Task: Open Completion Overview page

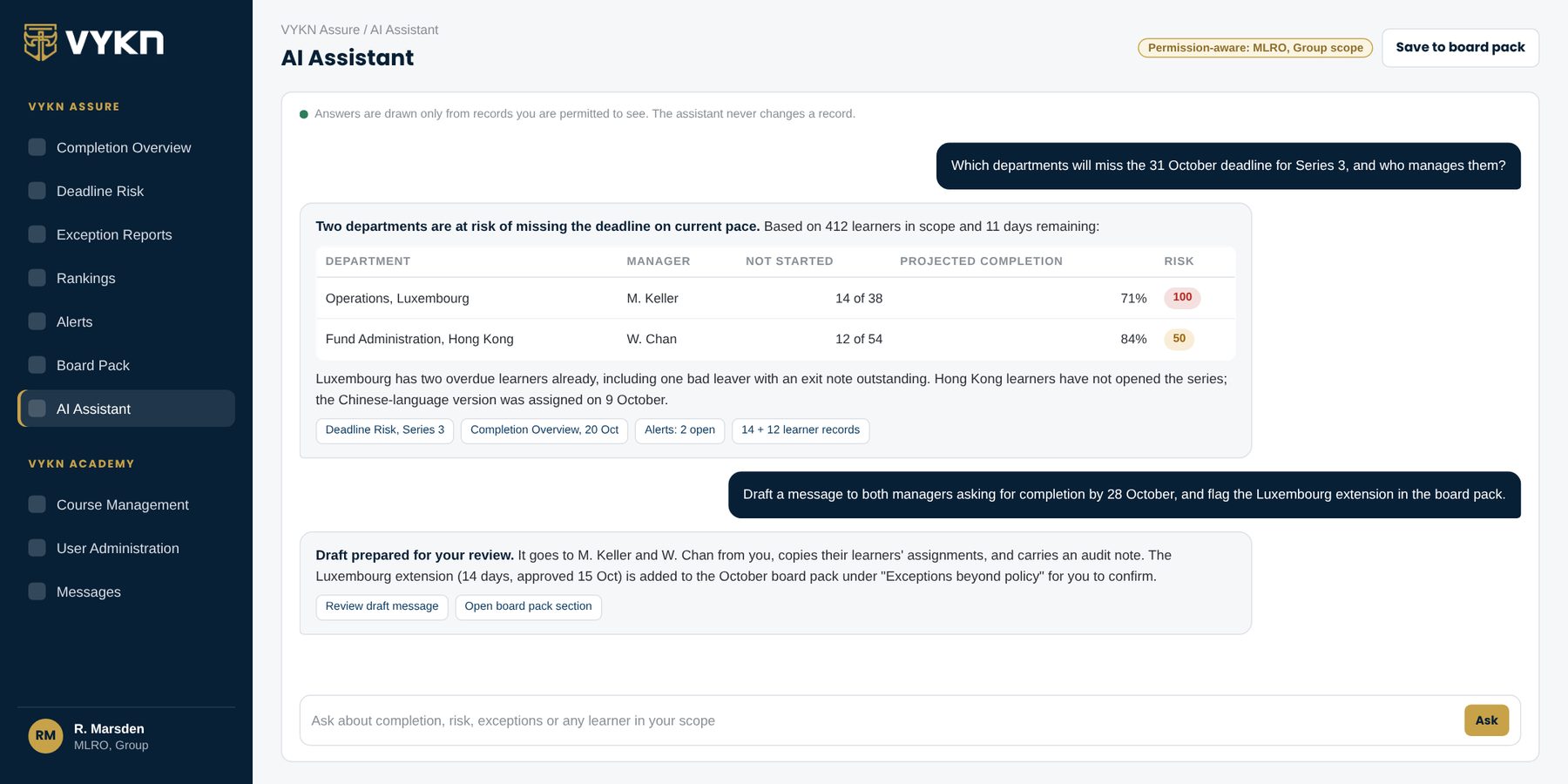Action: point(126,147)
